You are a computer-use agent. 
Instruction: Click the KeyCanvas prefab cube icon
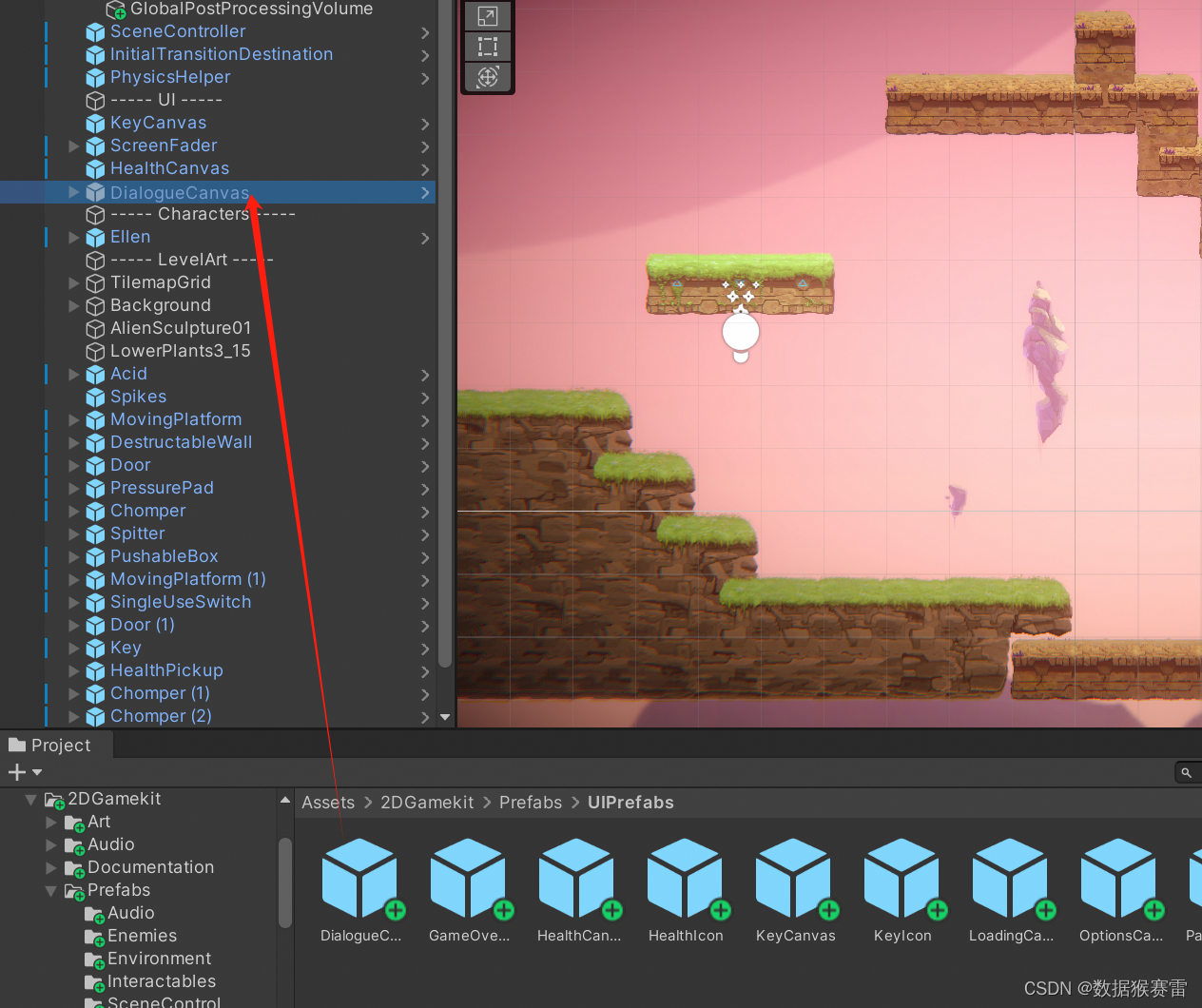tap(95, 124)
